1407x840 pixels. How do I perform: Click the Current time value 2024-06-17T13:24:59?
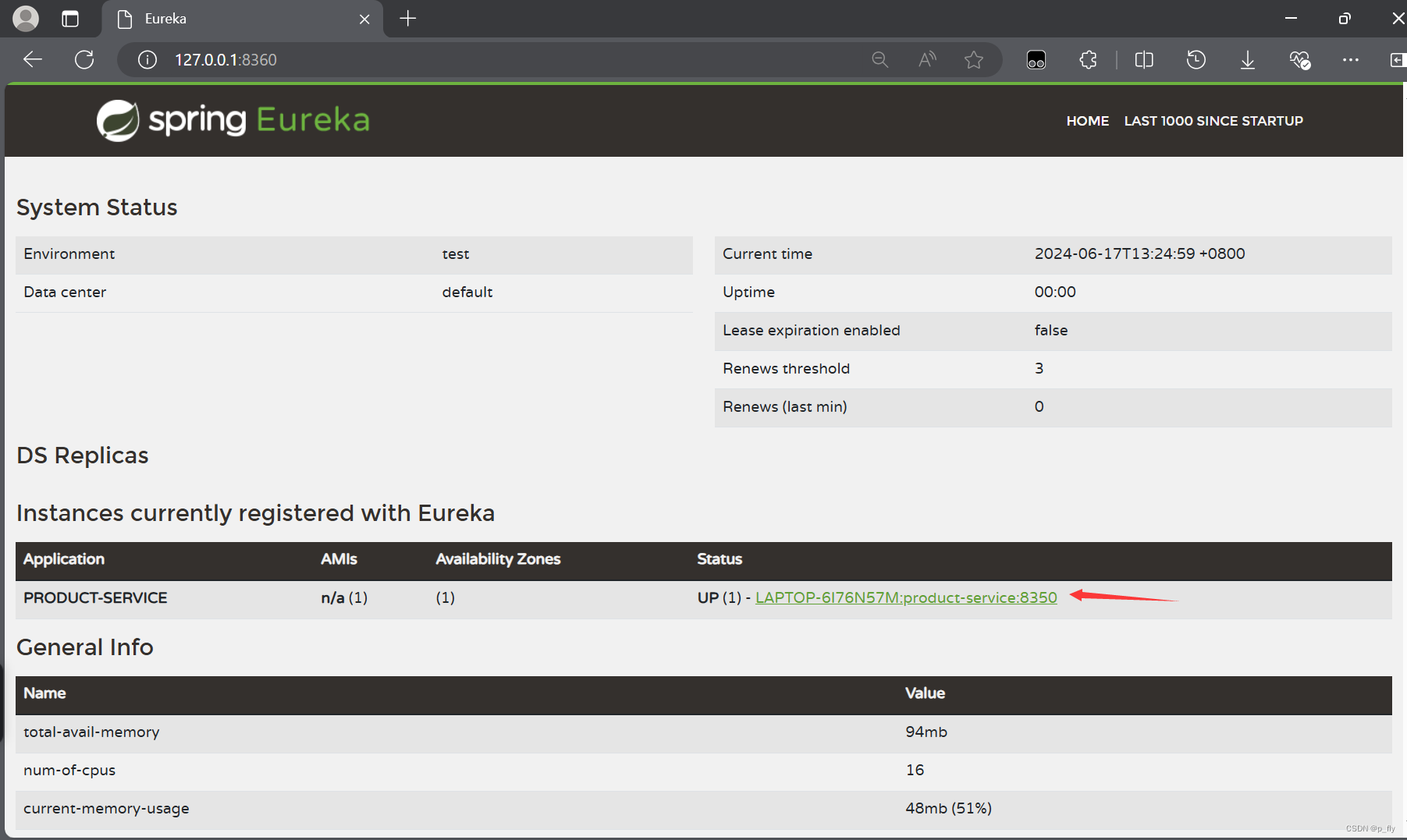pos(1139,253)
